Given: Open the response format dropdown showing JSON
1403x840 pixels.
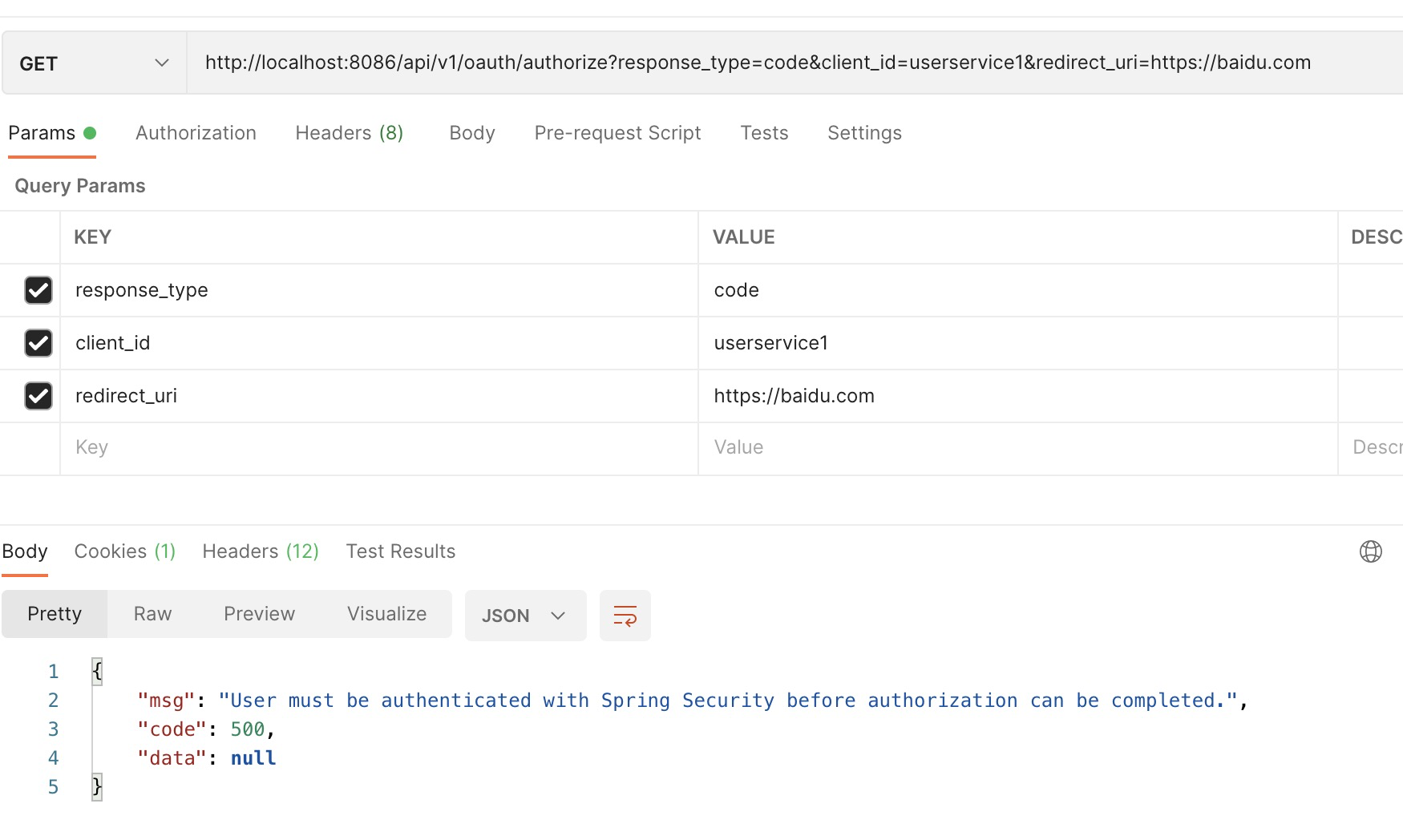Looking at the screenshot, I should (x=525, y=616).
